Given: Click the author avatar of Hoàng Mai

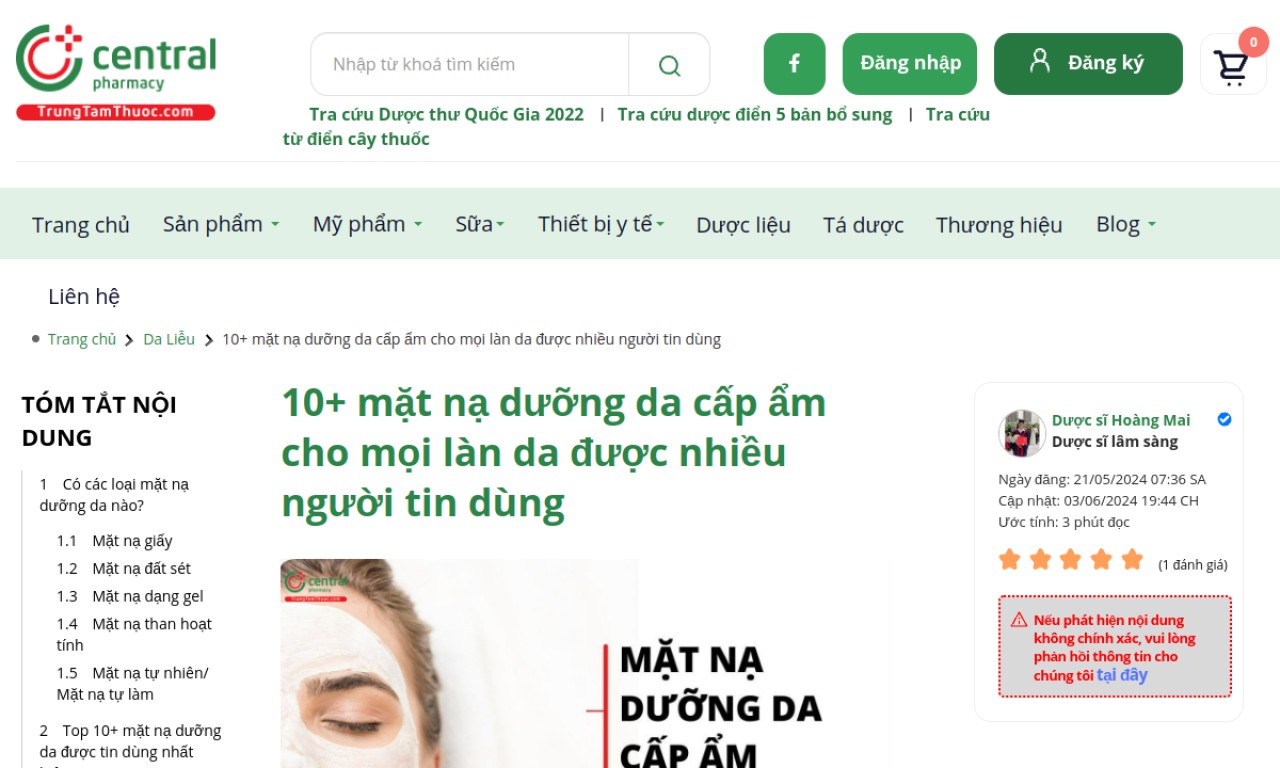Looking at the screenshot, I should coord(1022,432).
